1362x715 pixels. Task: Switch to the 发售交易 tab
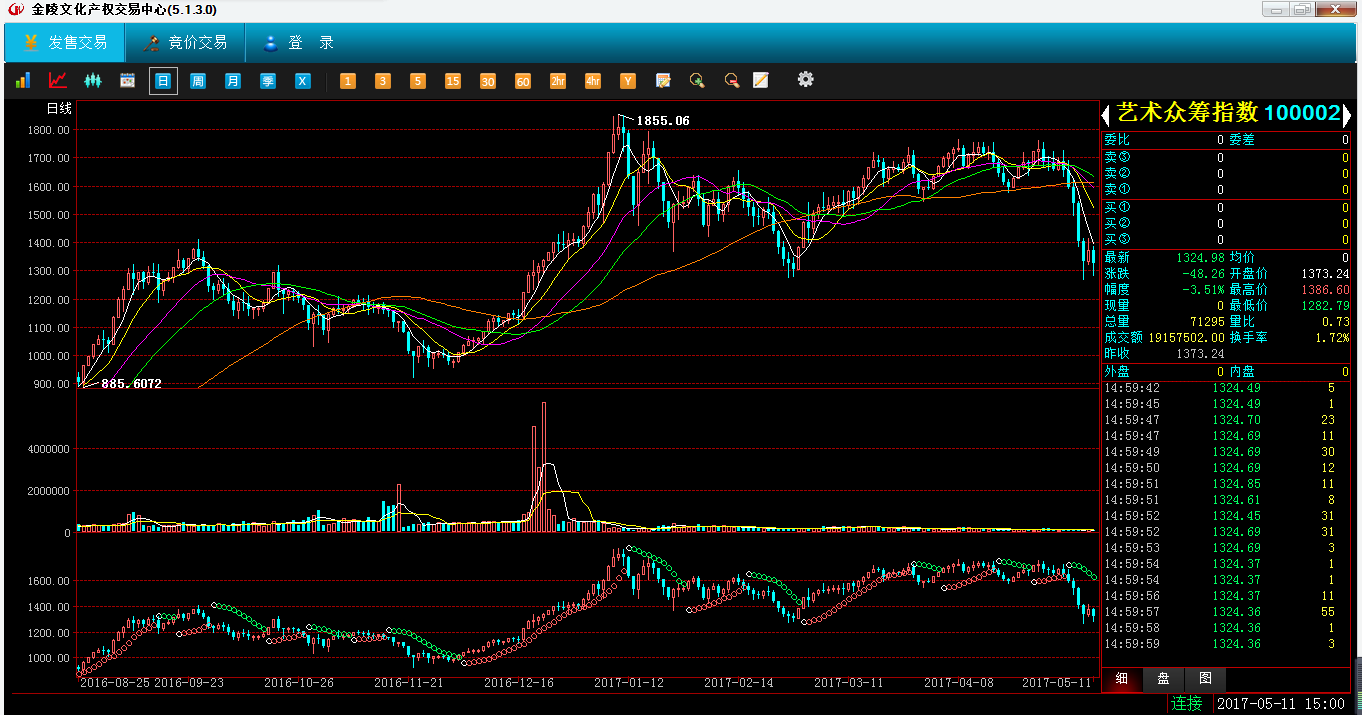65,43
